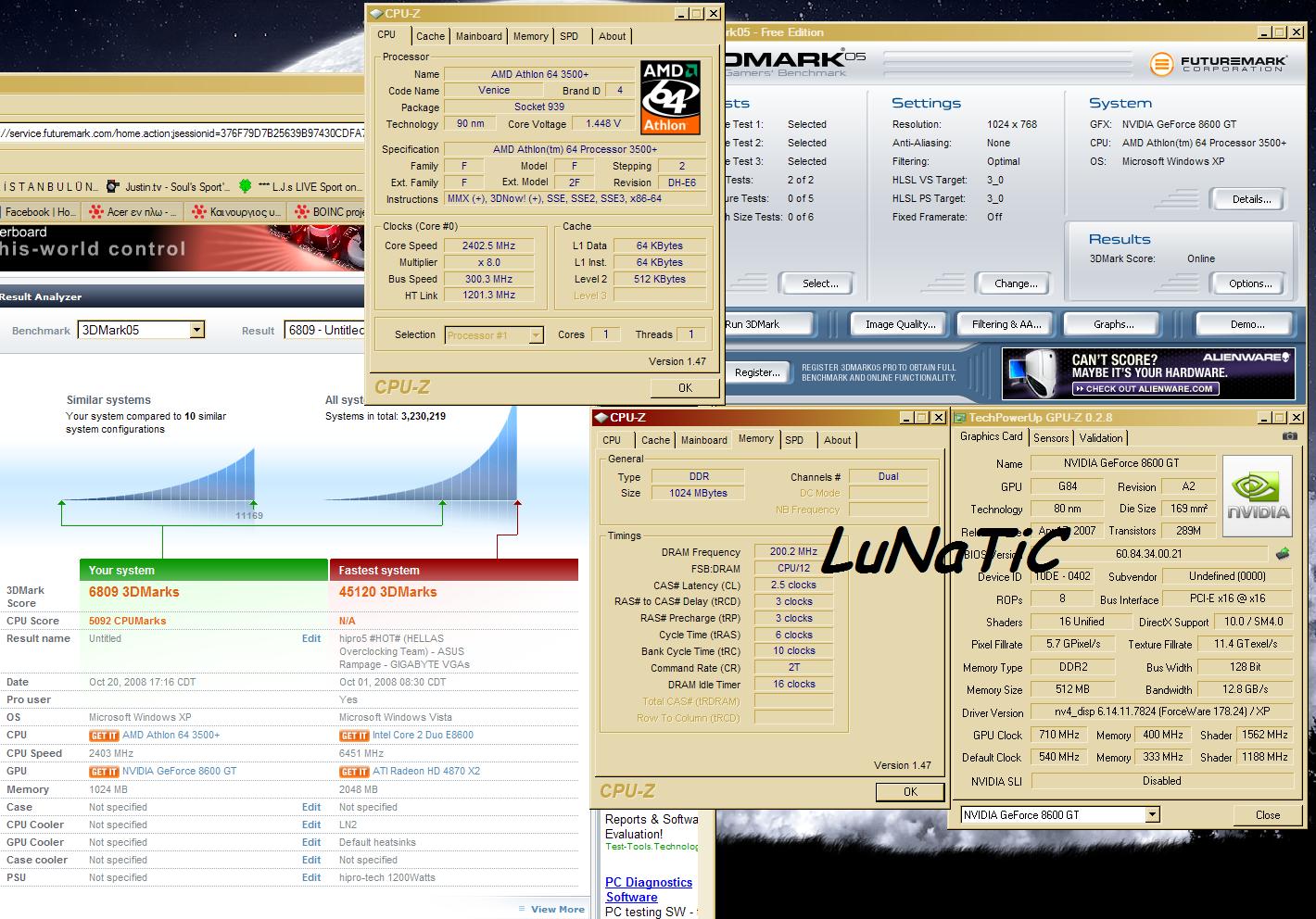Click Edit link for CPU Cooler
Viewport: 1316px width, 919px height.
[x=311, y=825]
